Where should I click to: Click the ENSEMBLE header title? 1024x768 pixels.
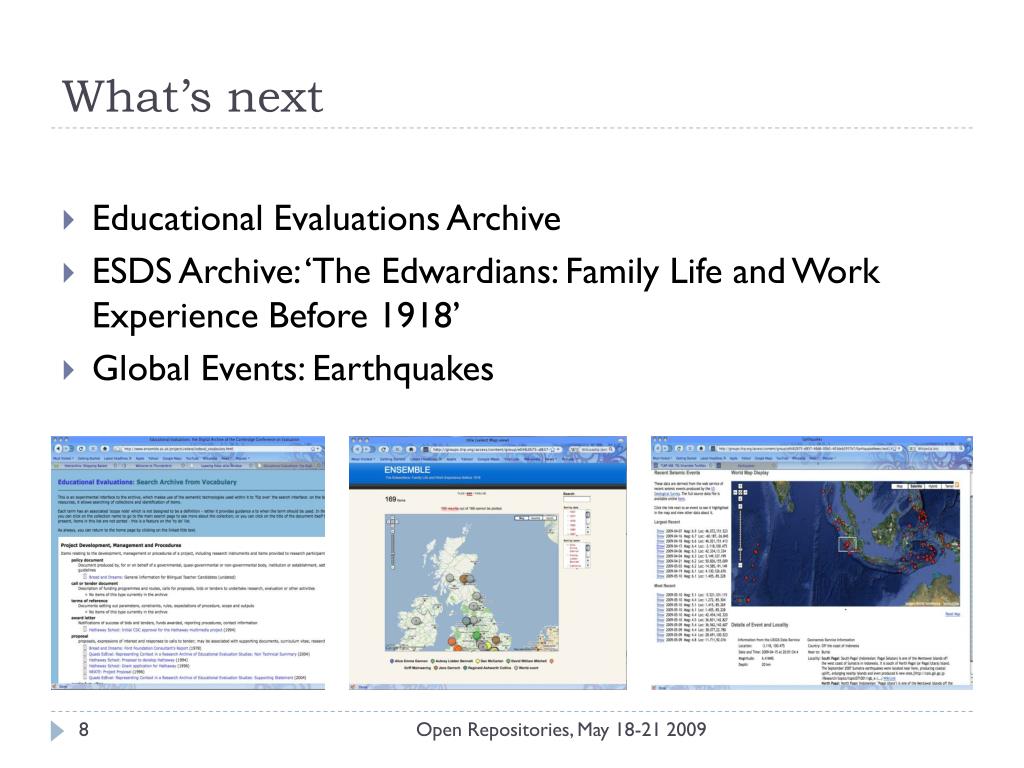[407, 470]
